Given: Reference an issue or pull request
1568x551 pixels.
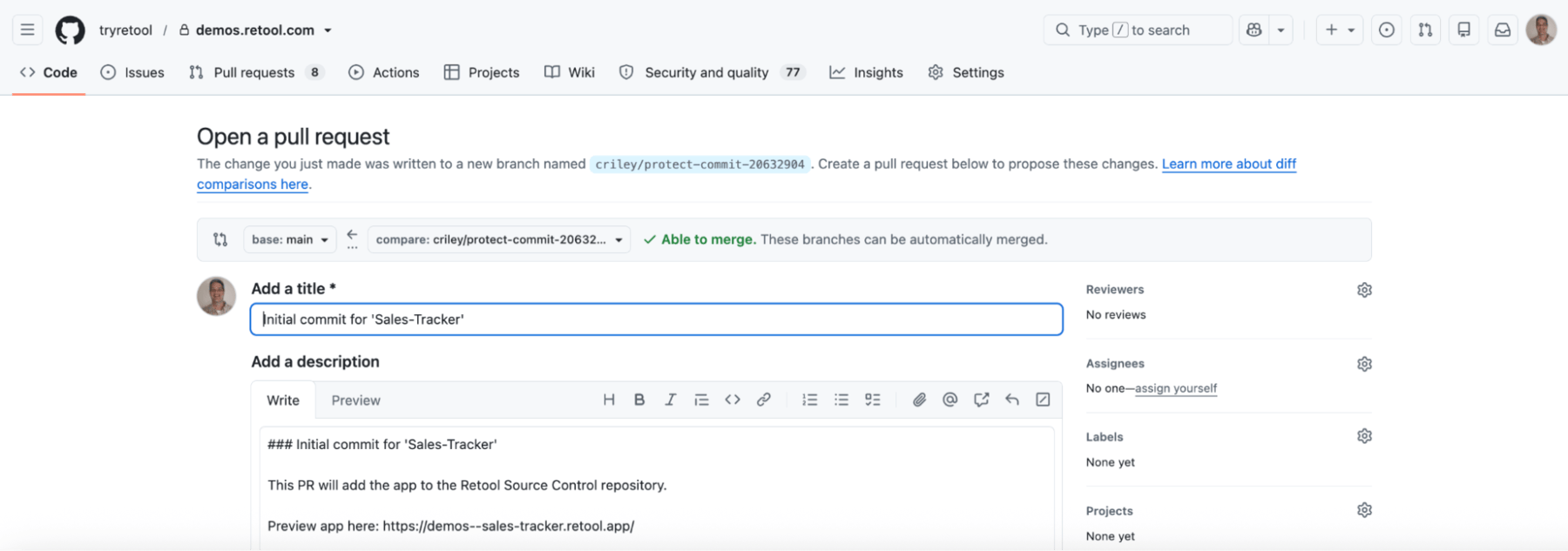Looking at the screenshot, I should (x=982, y=400).
